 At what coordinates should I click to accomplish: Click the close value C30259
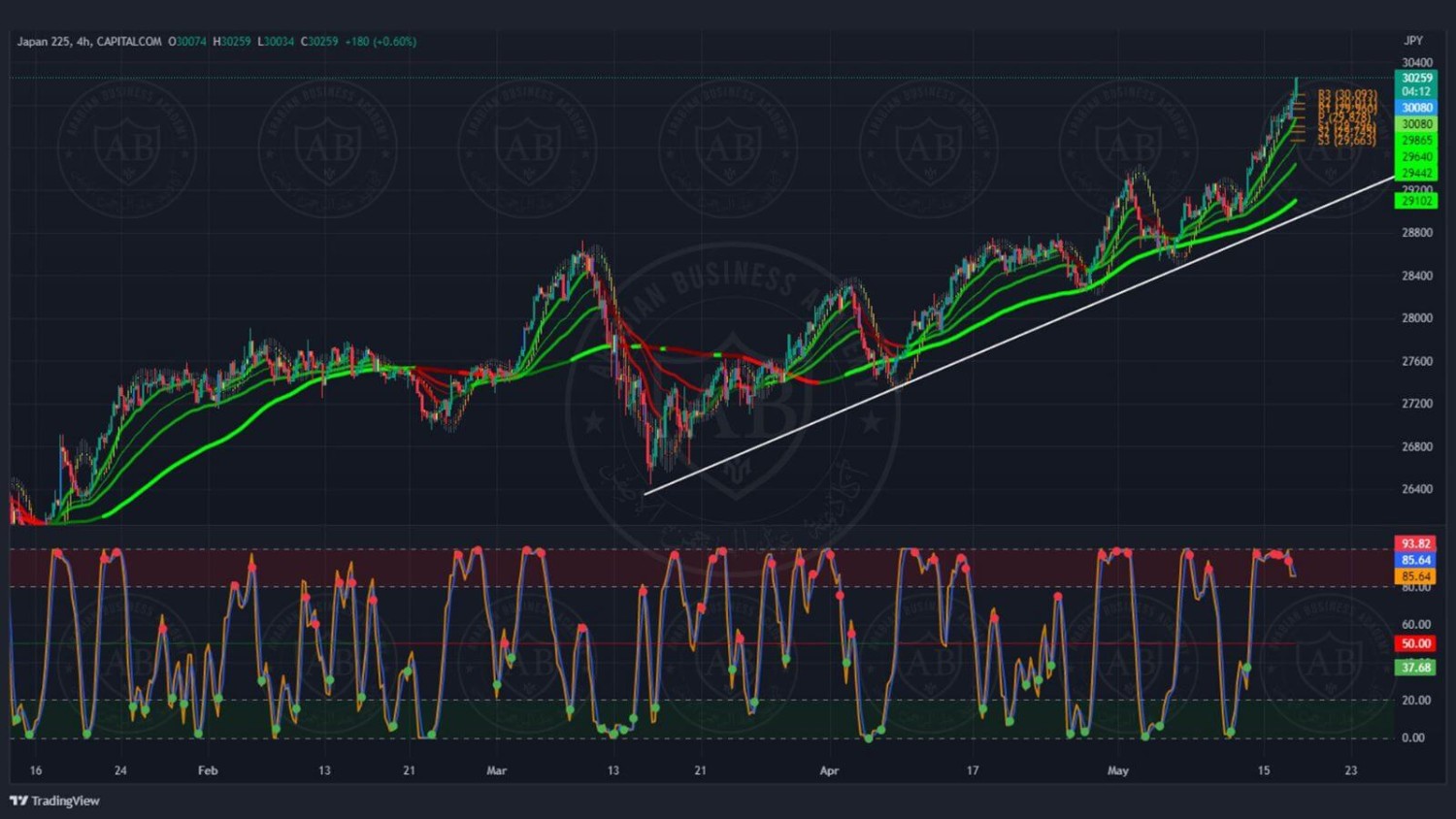click(319, 42)
